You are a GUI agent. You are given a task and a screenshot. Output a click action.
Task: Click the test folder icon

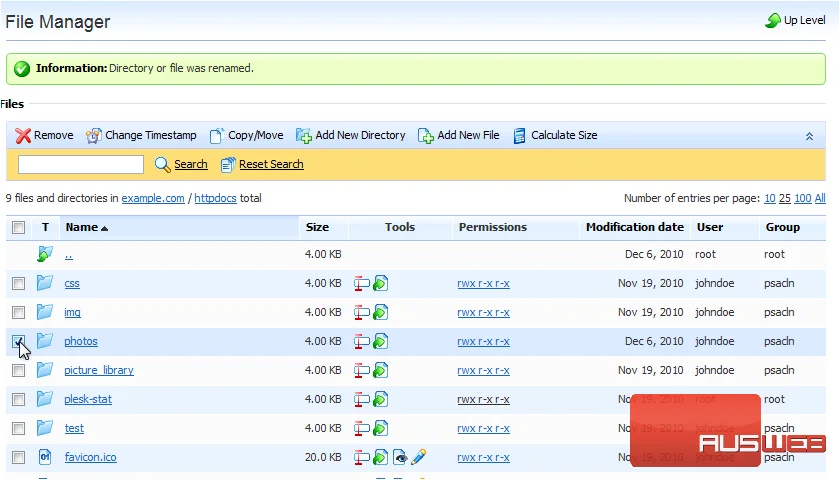click(x=45, y=428)
